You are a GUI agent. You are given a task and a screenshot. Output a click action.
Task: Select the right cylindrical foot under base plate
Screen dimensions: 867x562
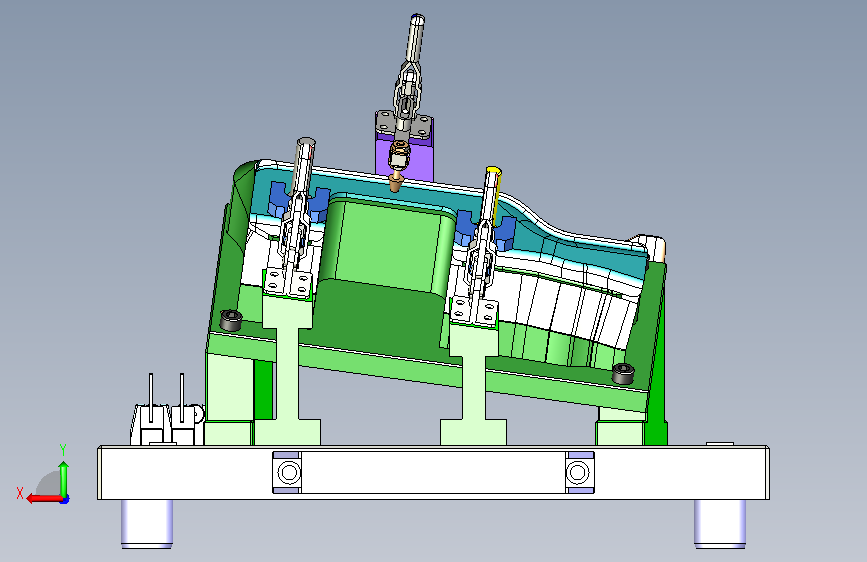(x=720, y=524)
